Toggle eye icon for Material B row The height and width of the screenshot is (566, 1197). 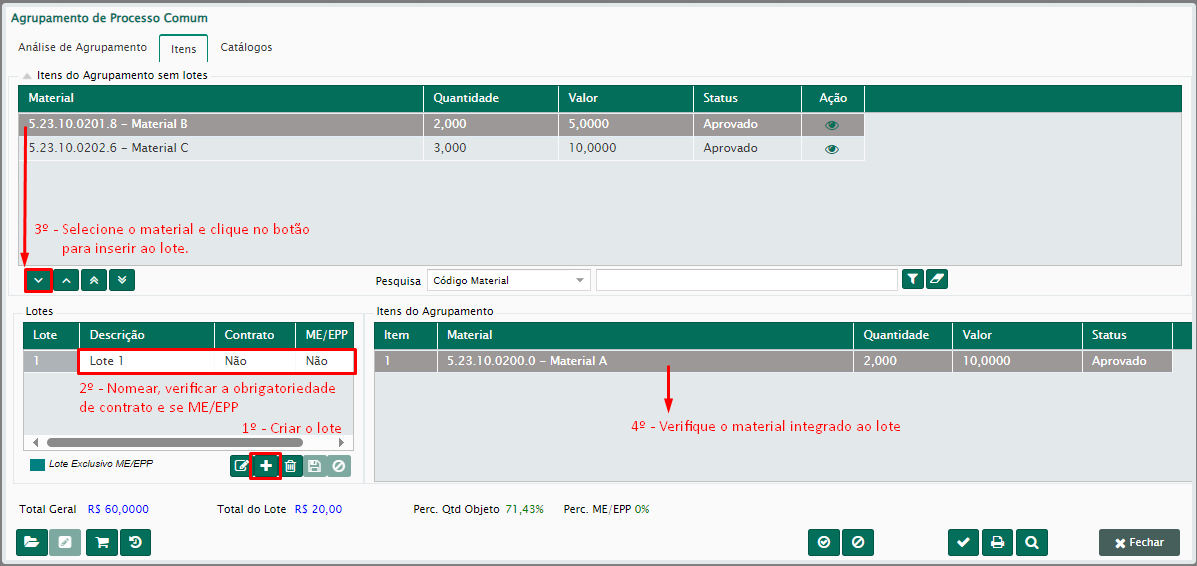coord(832,125)
